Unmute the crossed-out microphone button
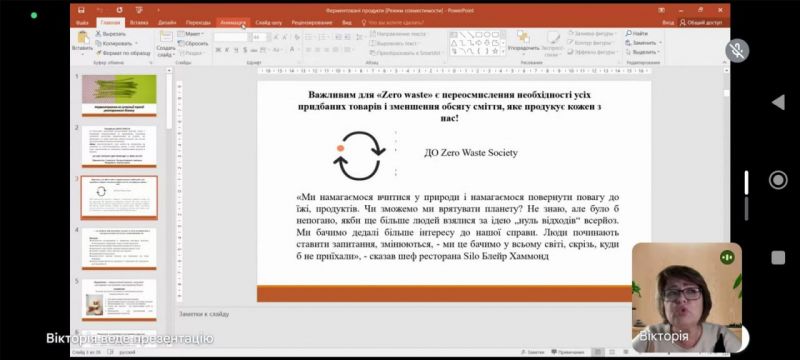Screen dimensions: 800x360 (737, 50)
